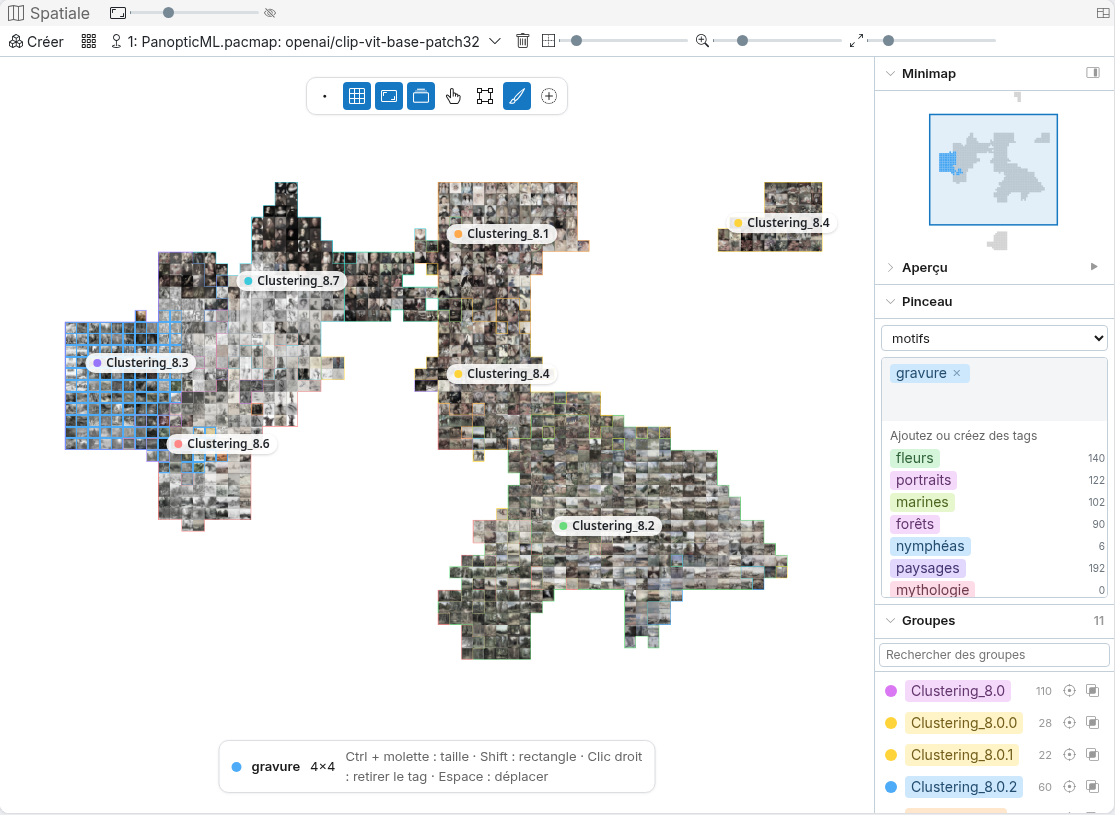Toggle the stacked layers view button
1115x815 pixels.
pyautogui.click(x=421, y=96)
